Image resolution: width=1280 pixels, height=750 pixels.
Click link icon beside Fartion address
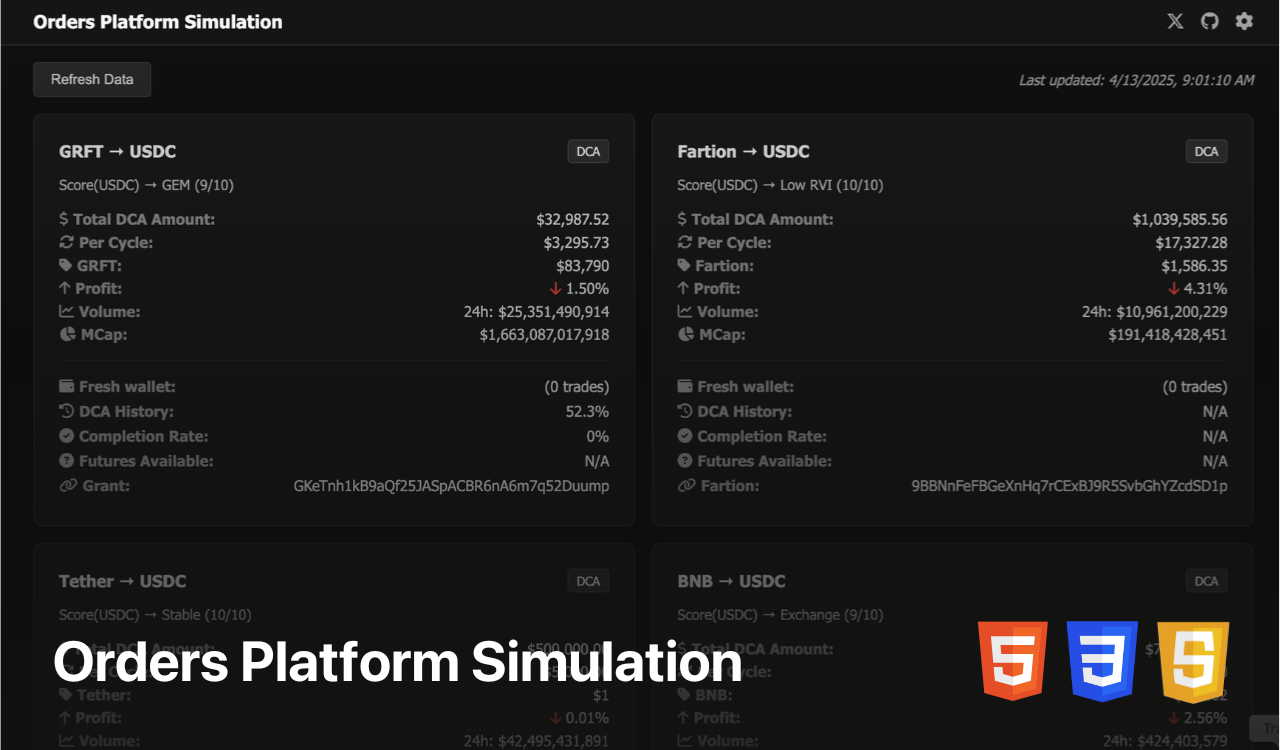(x=686, y=486)
